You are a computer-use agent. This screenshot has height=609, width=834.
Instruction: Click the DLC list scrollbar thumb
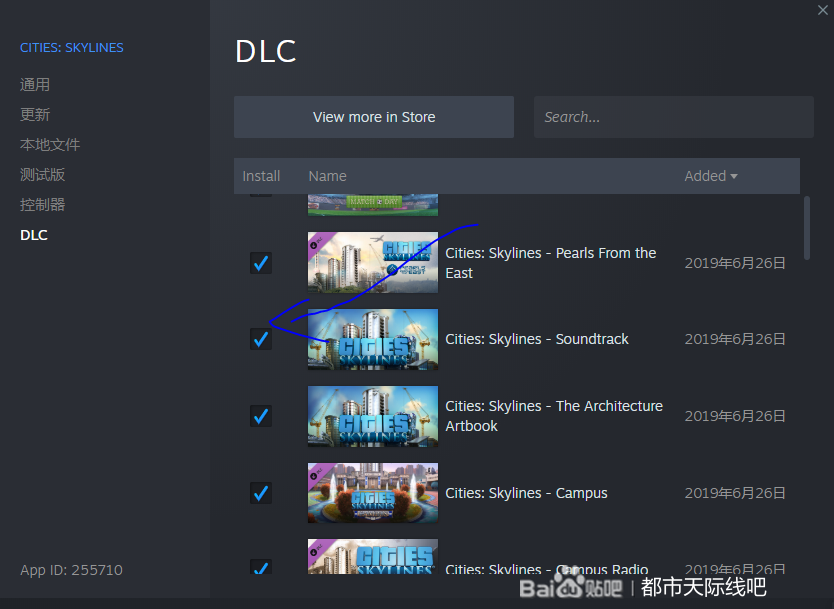coord(807,228)
